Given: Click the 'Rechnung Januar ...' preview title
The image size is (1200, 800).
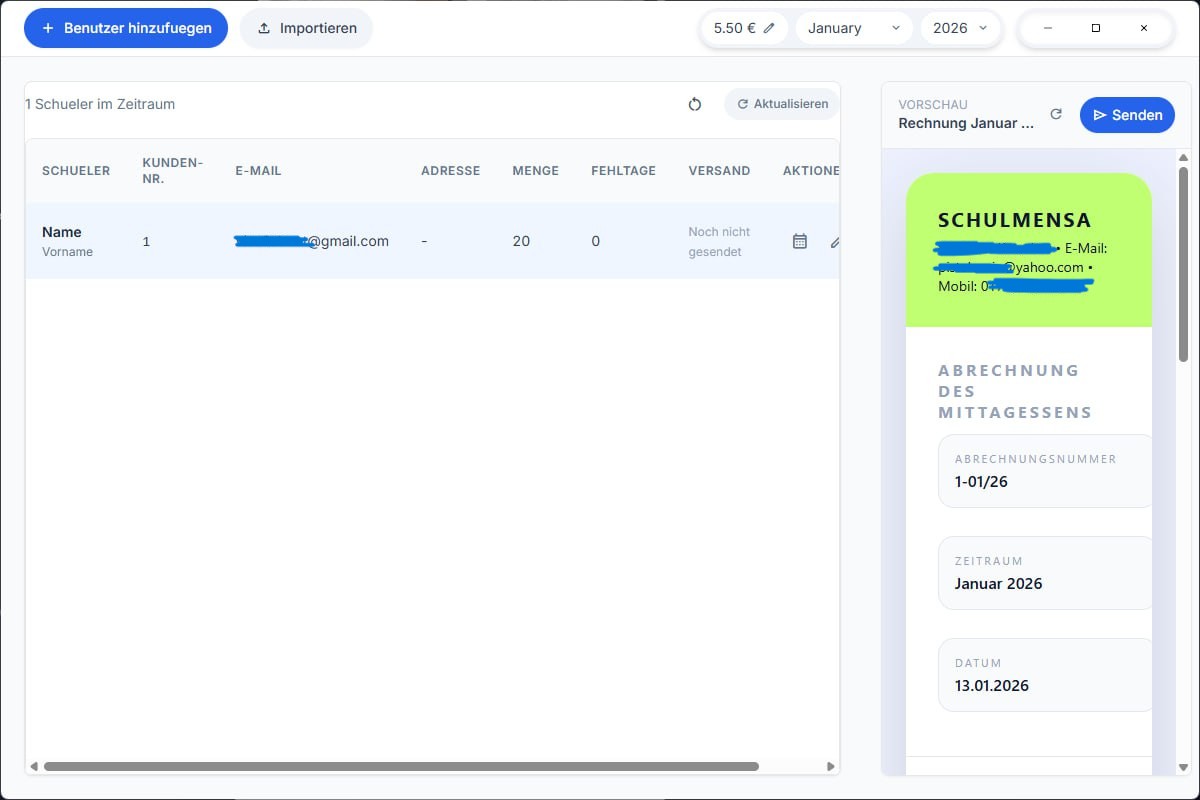Looking at the screenshot, I should click(965, 123).
